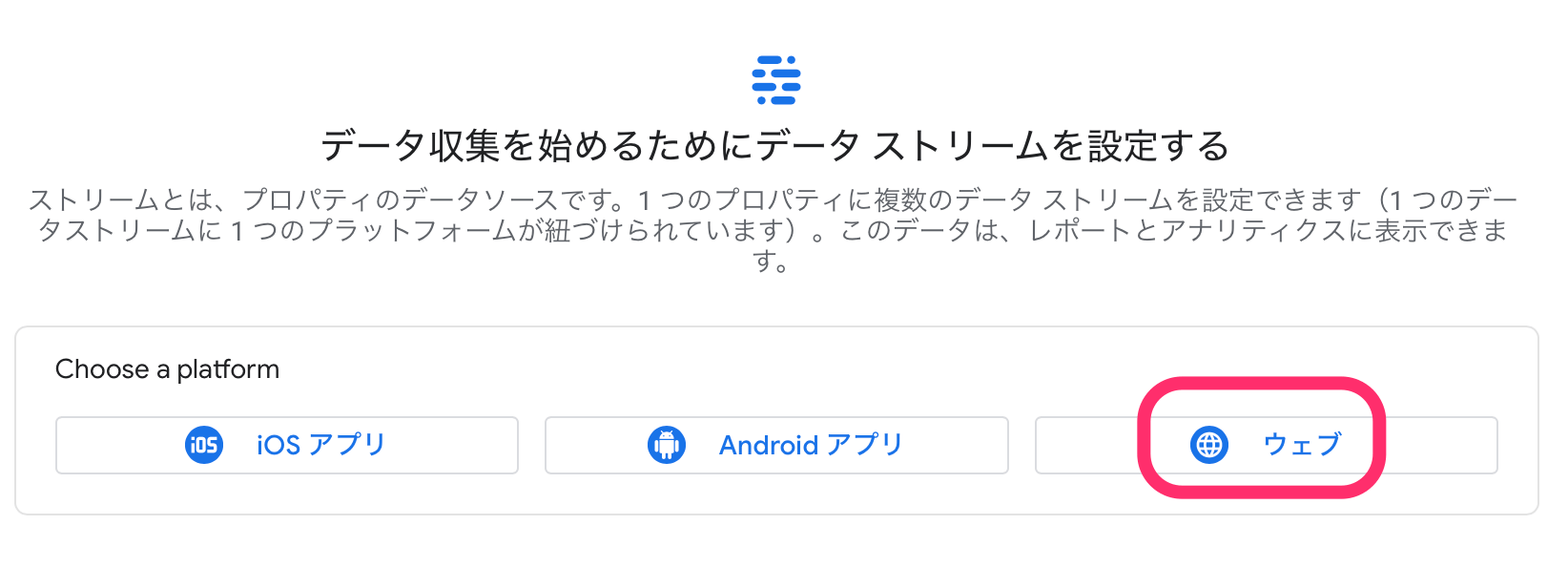Image resolution: width=1568 pixels, height=567 pixels.
Task: Click "ストリームを設定する" in the heading
Action: click(1049, 146)
